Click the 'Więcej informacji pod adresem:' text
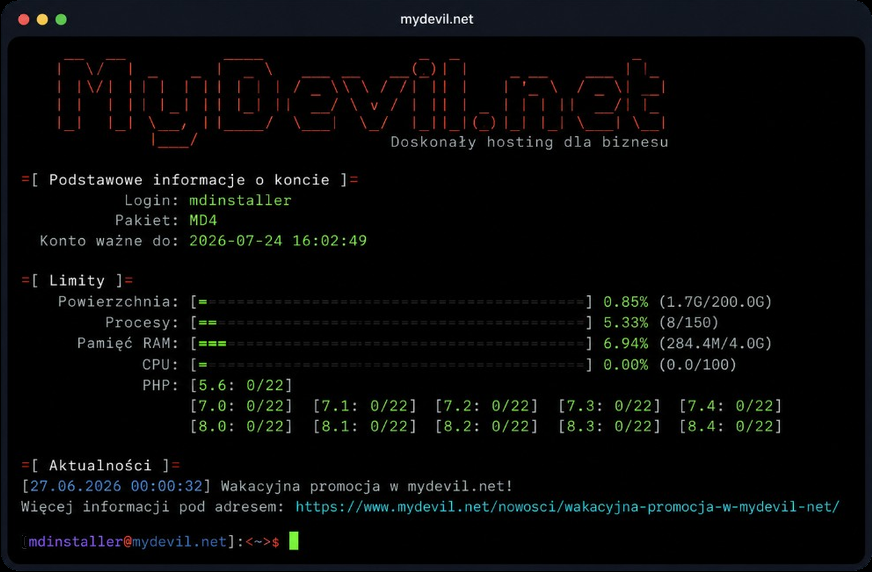Image resolution: width=872 pixels, height=572 pixels. (153, 507)
